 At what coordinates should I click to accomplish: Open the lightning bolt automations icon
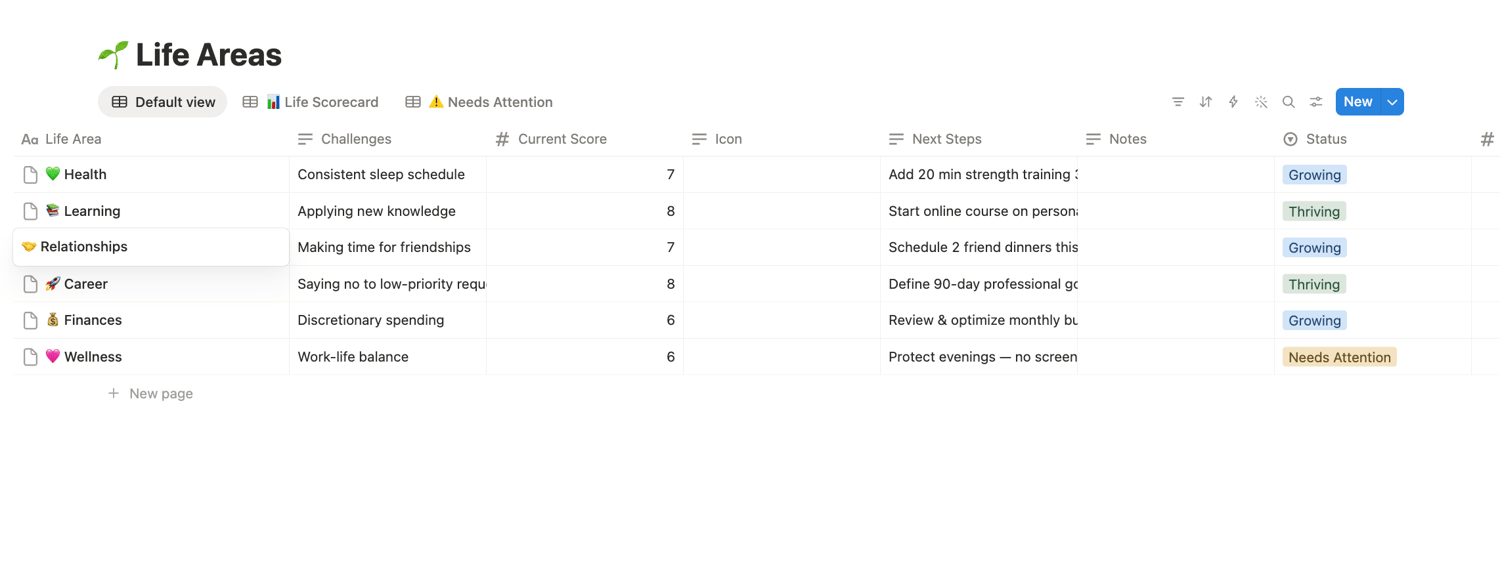click(1233, 102)
